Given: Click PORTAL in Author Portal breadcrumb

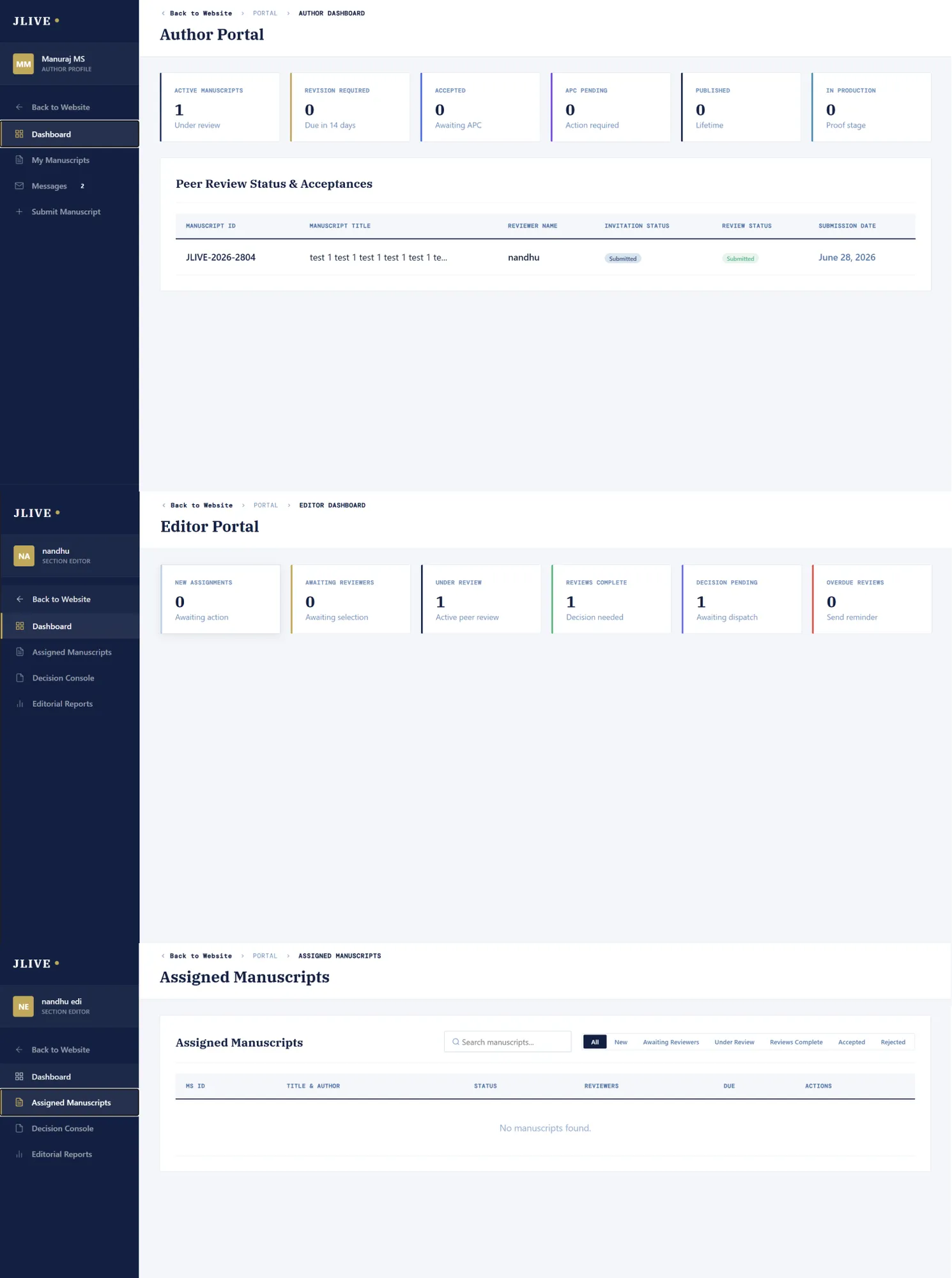Looking at the screenshot, I should (265, 13).
